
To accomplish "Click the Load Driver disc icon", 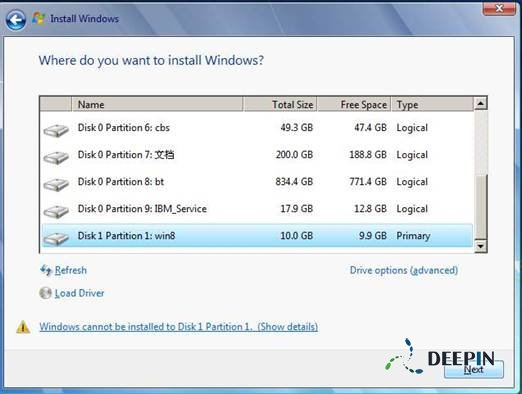I will (45, 293).
